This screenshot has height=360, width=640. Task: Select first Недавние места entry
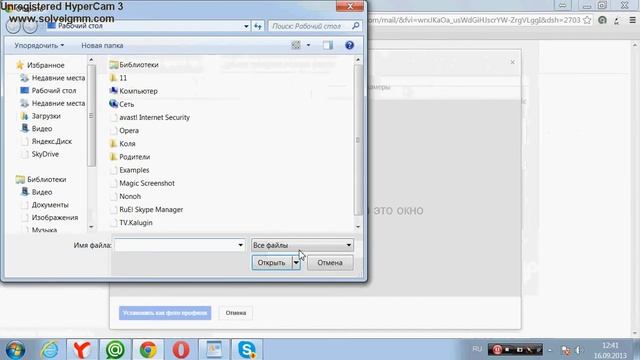[x=58, y=78]
